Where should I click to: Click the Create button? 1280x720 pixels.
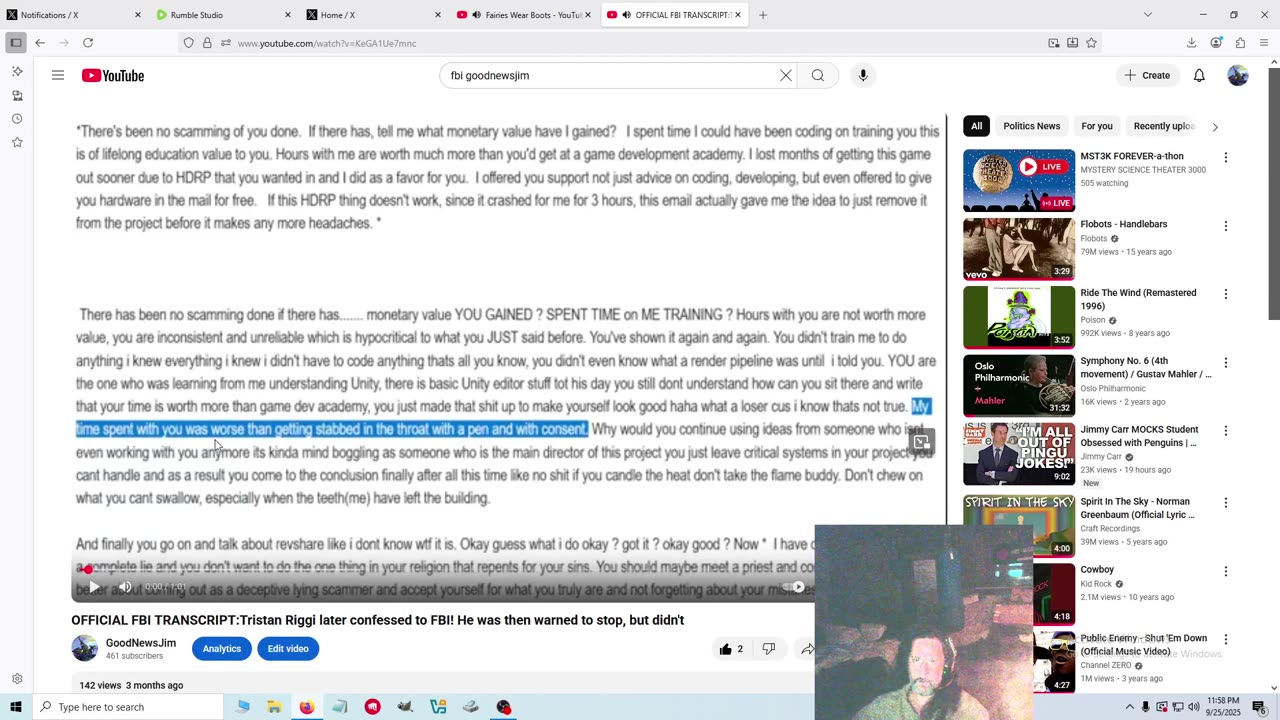1147,75
